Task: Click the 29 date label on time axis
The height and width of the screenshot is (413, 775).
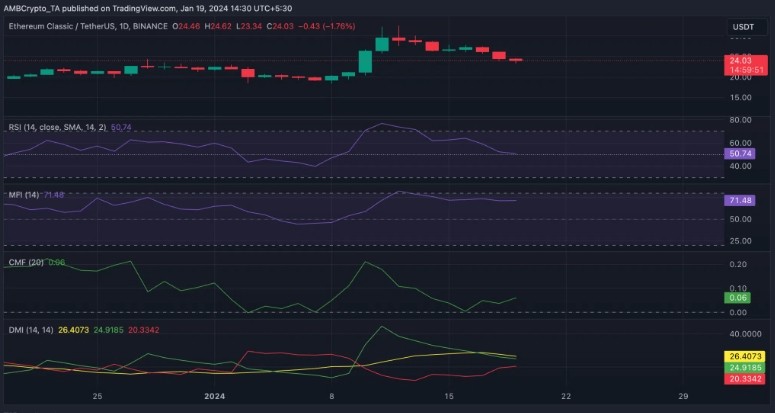Action: (x=684, y=396)
